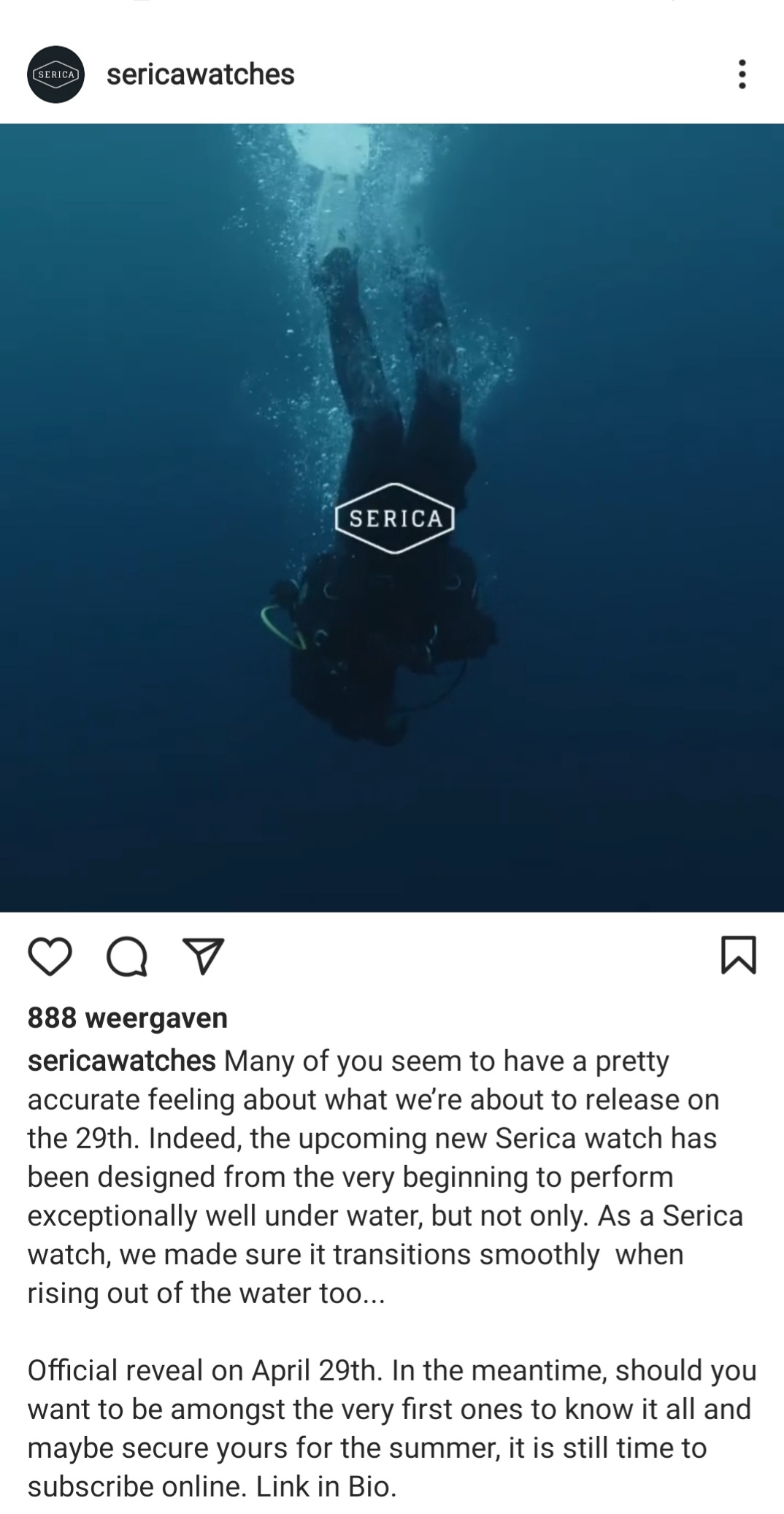Image resolution: width=784 pixels, height=1514 pixels.
Task: Tap the diver video to toggle sound
Action: (x=392, y=518)
